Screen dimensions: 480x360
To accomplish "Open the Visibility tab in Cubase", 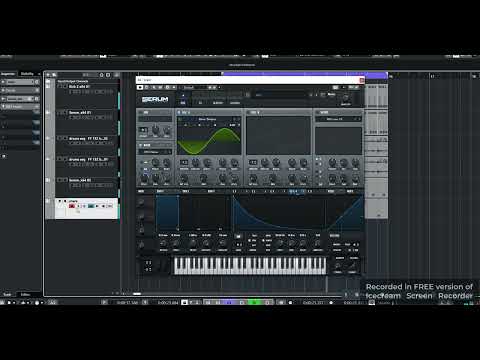I will (x=27, y=74).
